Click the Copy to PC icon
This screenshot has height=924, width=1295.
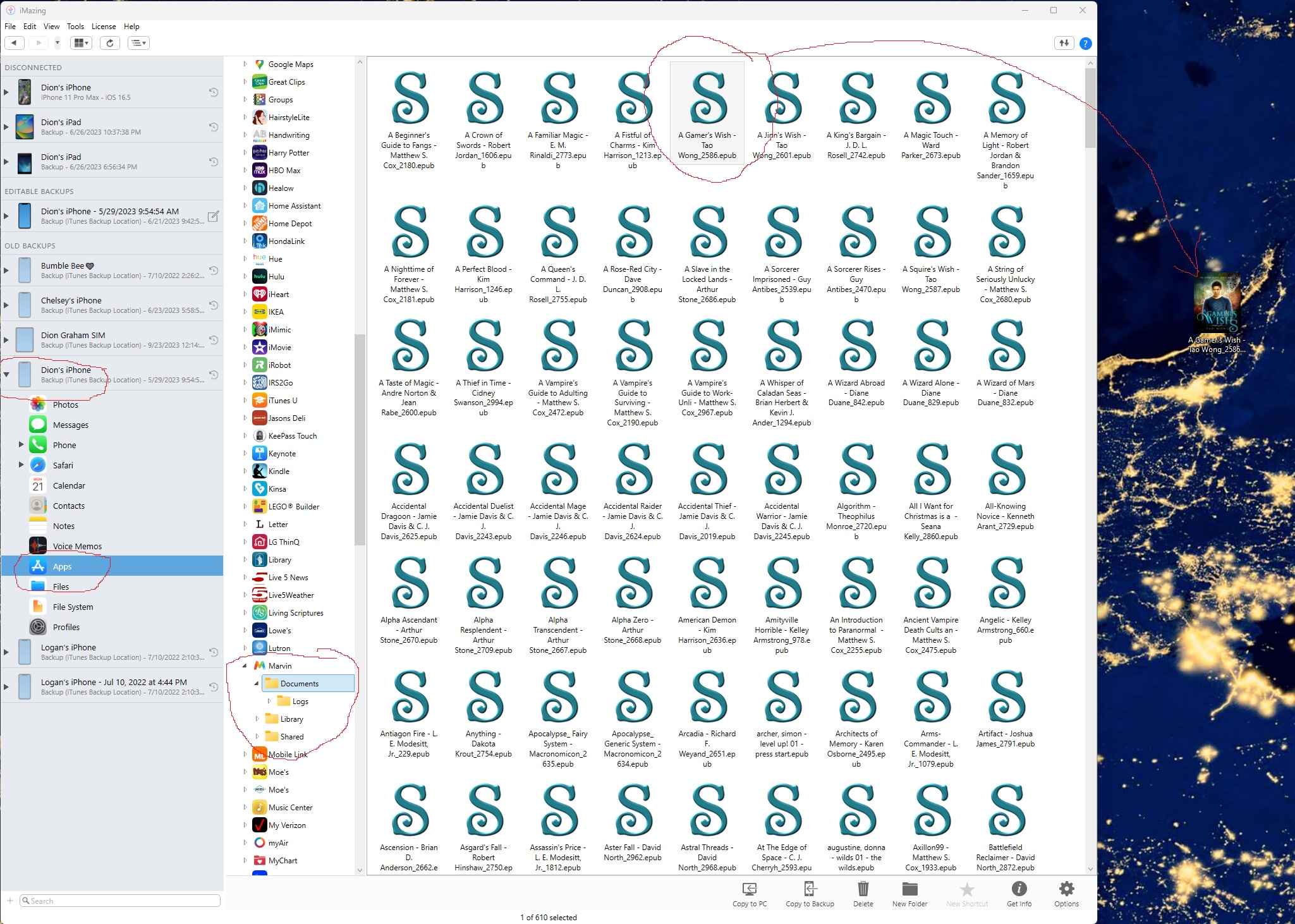[749, 889]
